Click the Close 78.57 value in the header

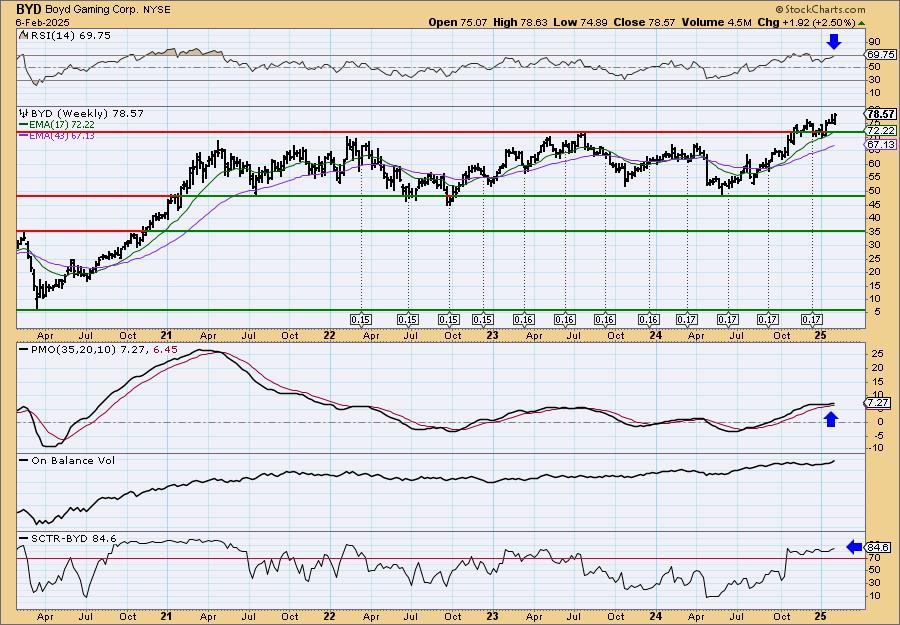click(x=645, y=22)
